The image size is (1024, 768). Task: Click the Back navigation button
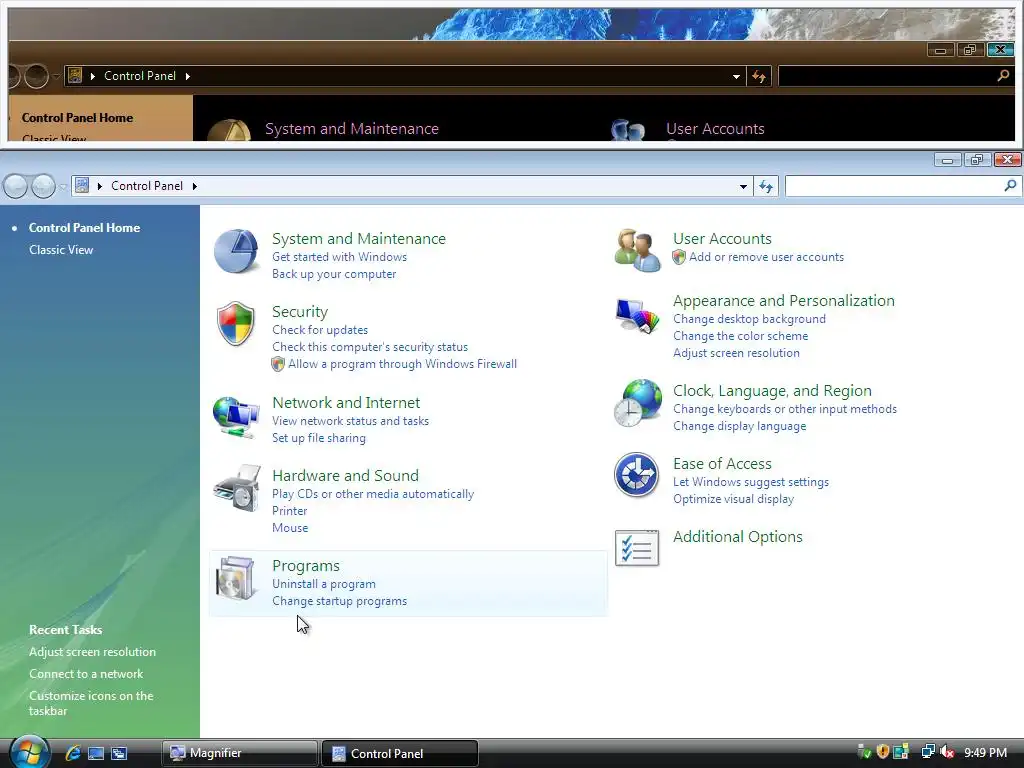tap(16, 187)
